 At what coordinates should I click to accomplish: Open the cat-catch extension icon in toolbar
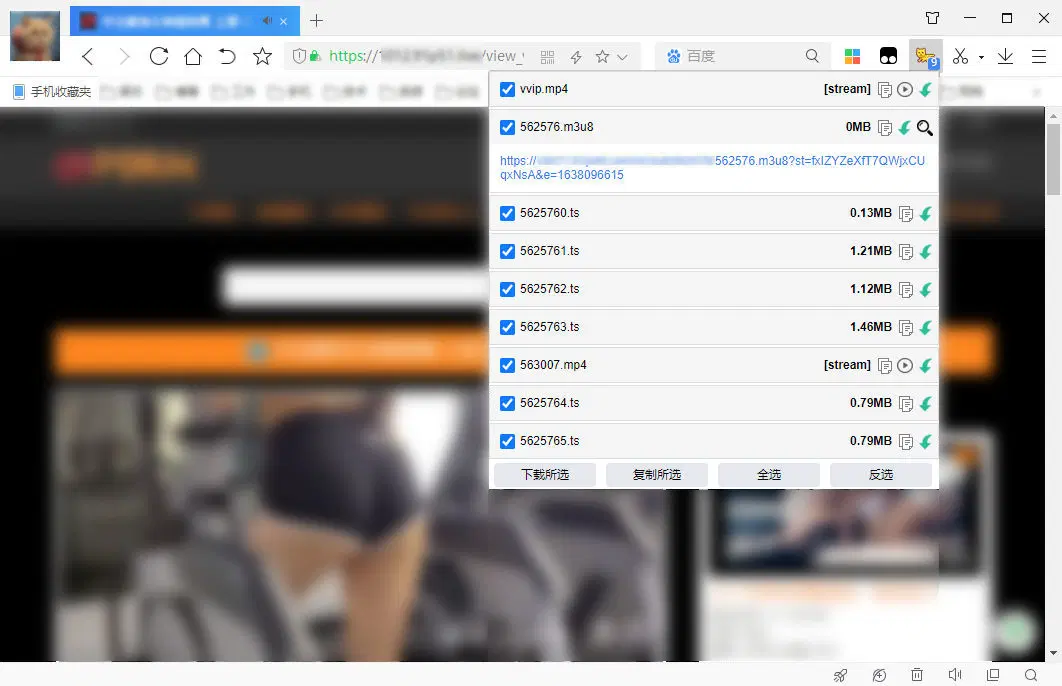(x=925, y=56)
